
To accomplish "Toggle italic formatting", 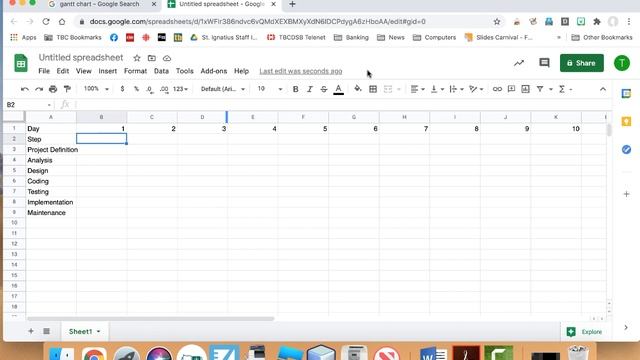I will coord(310,89).
